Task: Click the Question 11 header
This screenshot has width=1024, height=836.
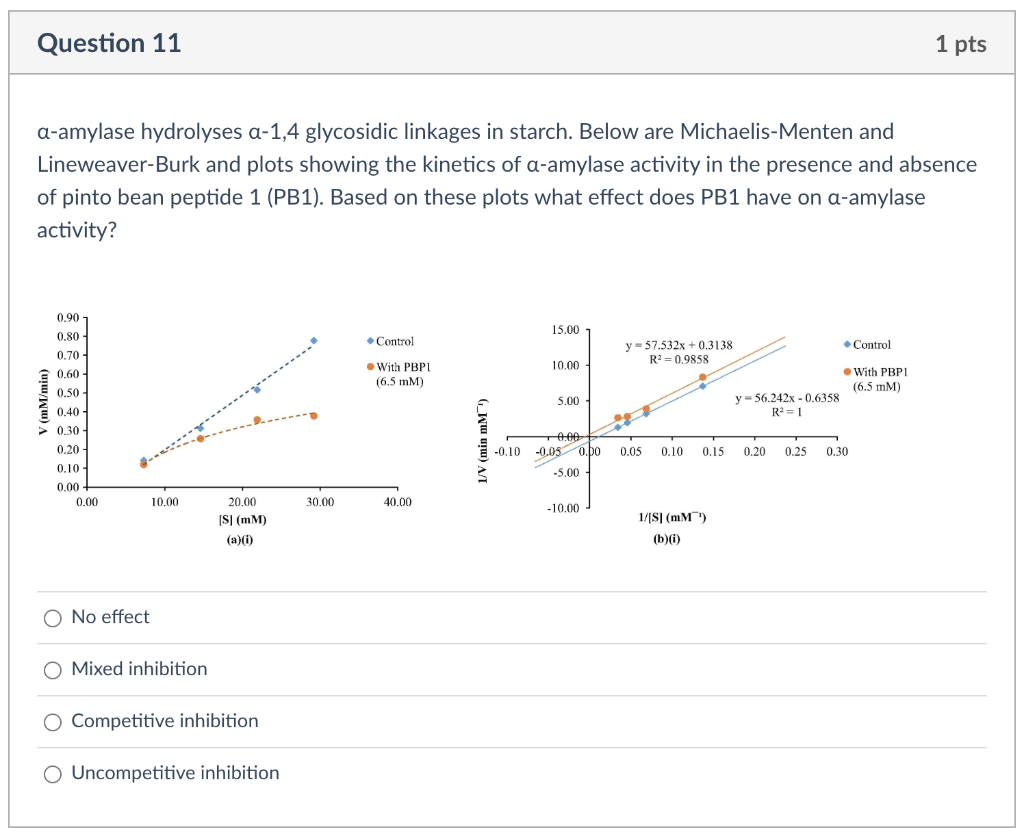Action: (x=108, y=43)
